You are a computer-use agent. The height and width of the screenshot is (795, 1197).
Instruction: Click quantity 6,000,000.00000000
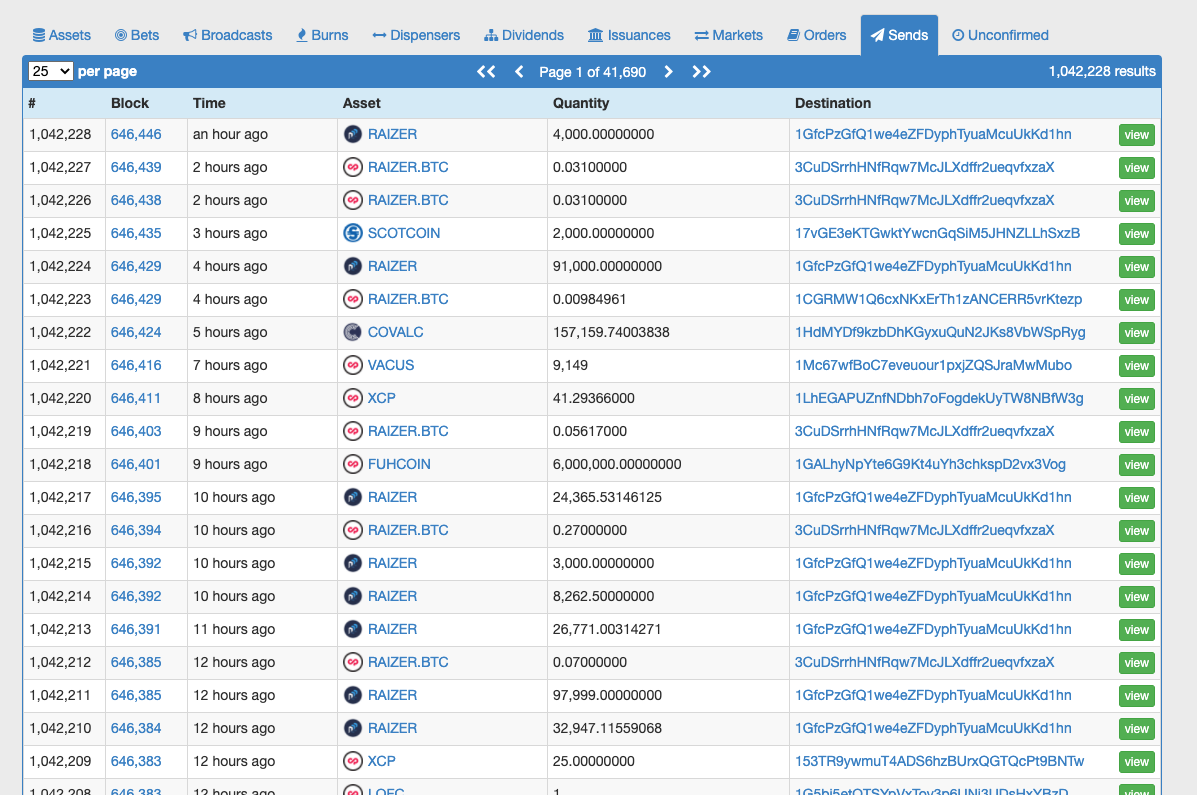(617, 464)
